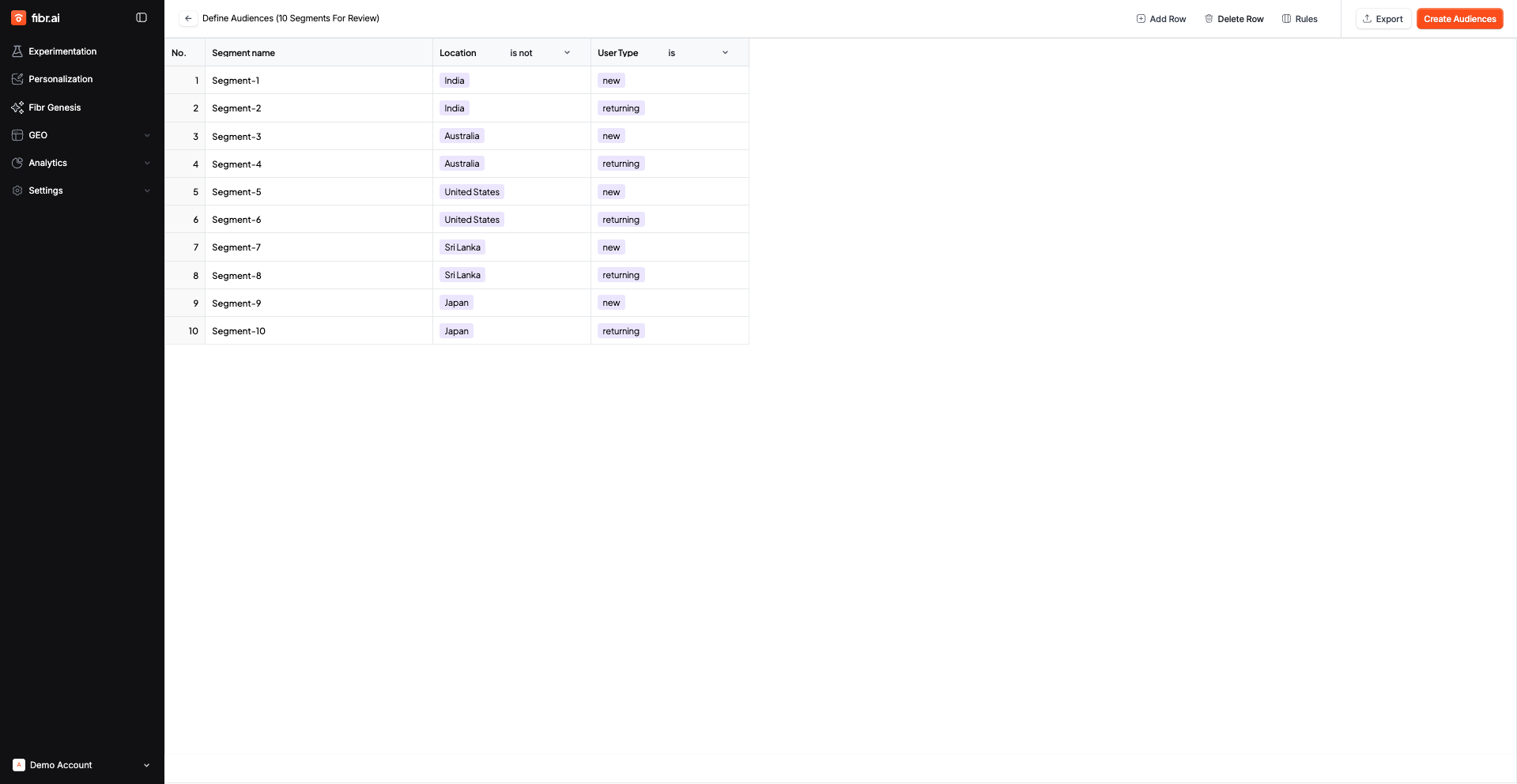Click the Fibr Genesis sparkle icon
Screen dimensions: 1517x784
pos(17,107)
